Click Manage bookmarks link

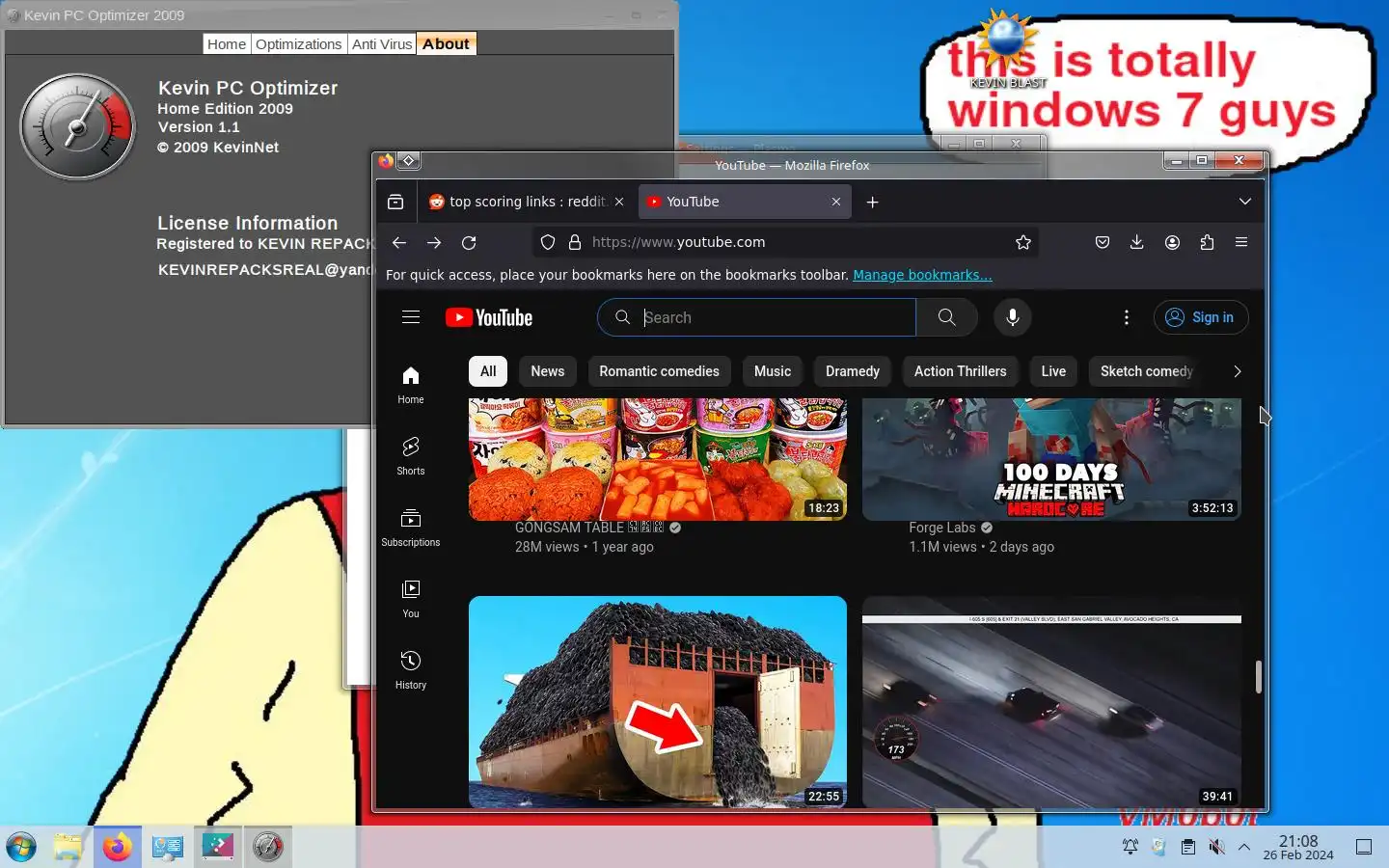point(922,275)
